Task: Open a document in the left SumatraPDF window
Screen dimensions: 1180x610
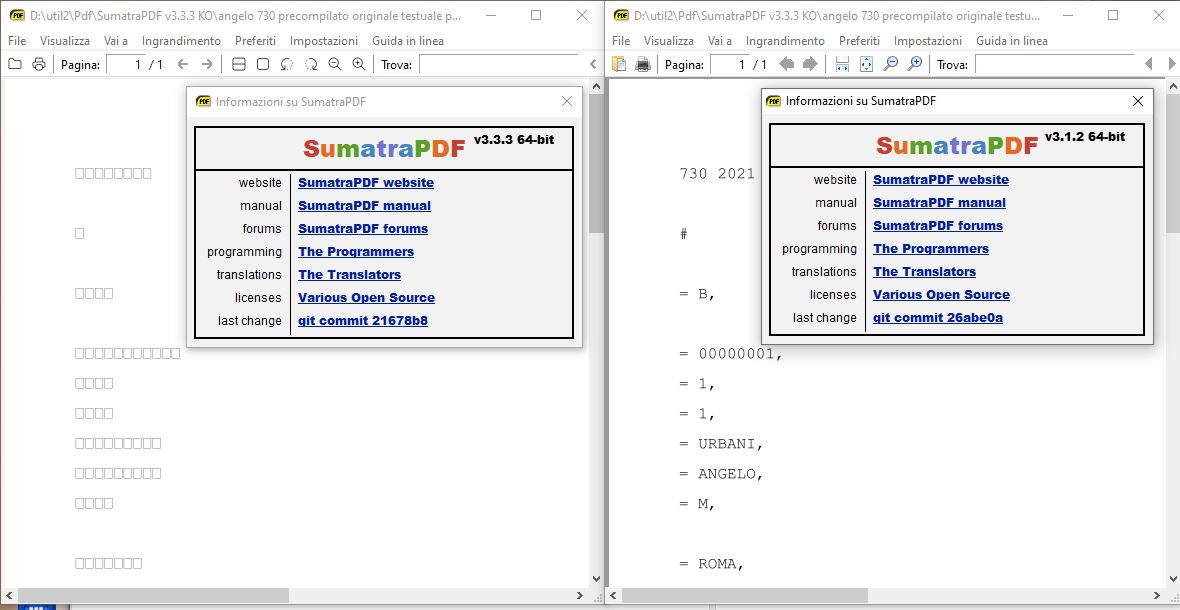Action: tap(14, 63)
